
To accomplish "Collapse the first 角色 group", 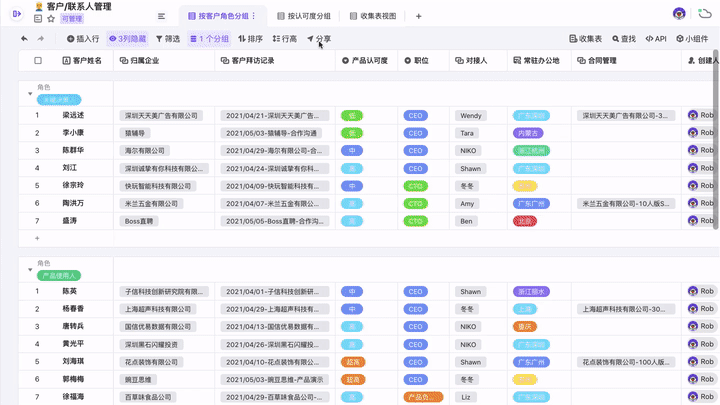I will click(30, 94).
